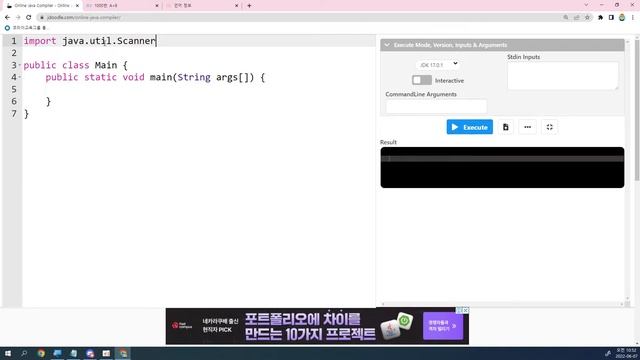Image resolution: width=640 pixels, height=360 pixels.
Task: Open the bookmark in the bookmarks bar
Action: [25, 28]
